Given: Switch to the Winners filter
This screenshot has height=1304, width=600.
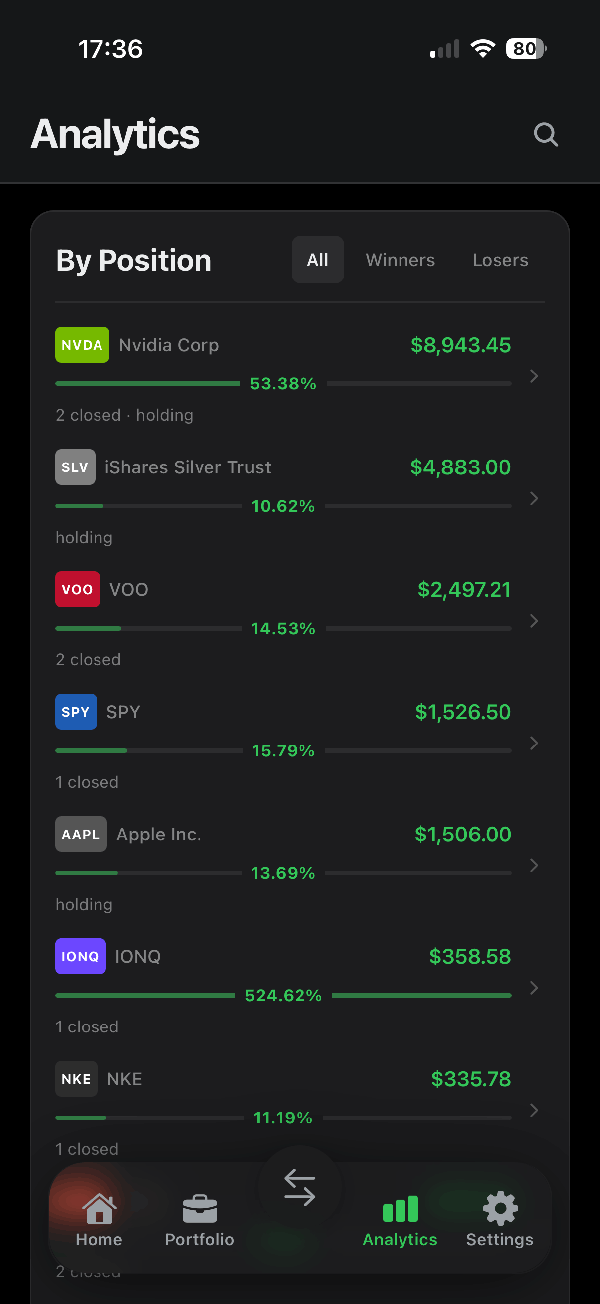Looking at the screenshot, I should [400, 259].
